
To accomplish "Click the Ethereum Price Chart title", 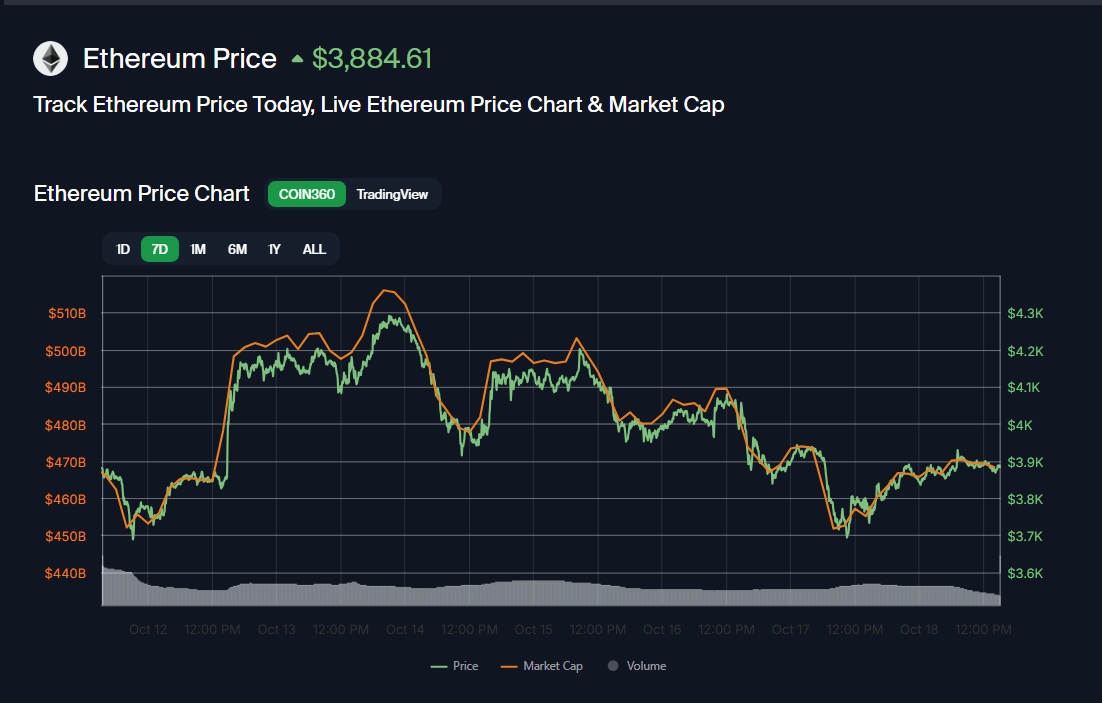I will (141, 194).
